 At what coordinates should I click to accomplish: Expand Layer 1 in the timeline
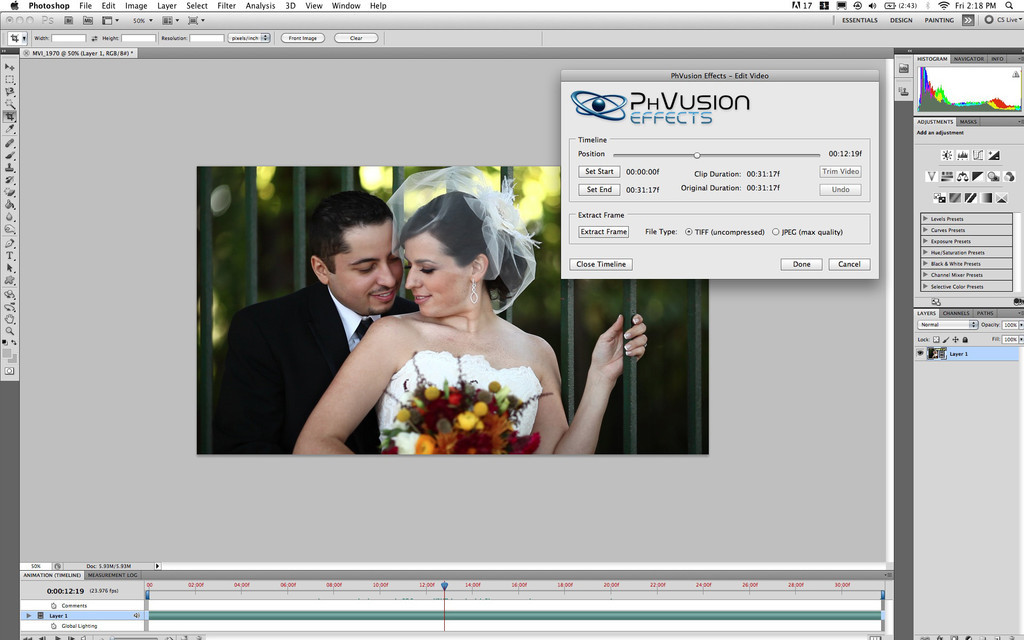pyautogui.click(x=28, y=615)
